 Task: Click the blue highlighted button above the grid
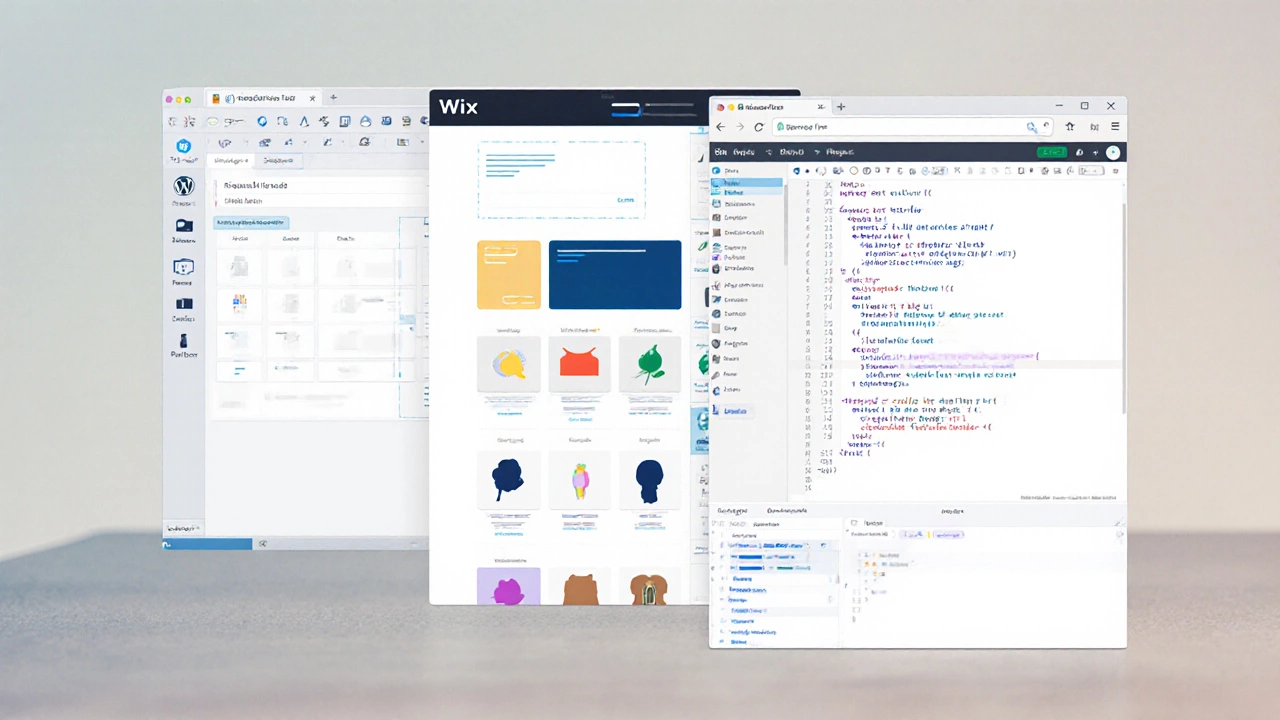point(251,222)
